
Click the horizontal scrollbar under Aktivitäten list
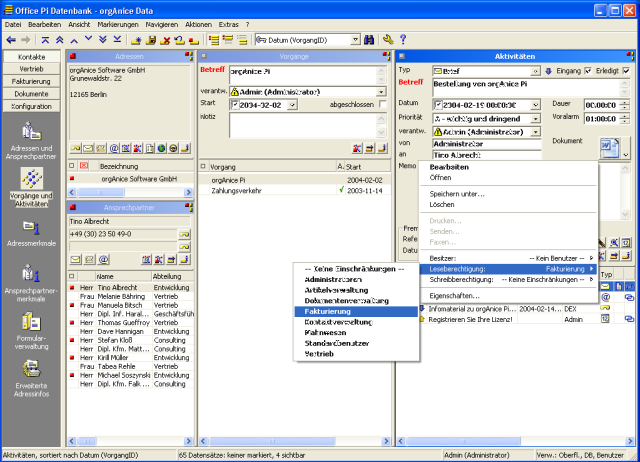coord(516,441)
